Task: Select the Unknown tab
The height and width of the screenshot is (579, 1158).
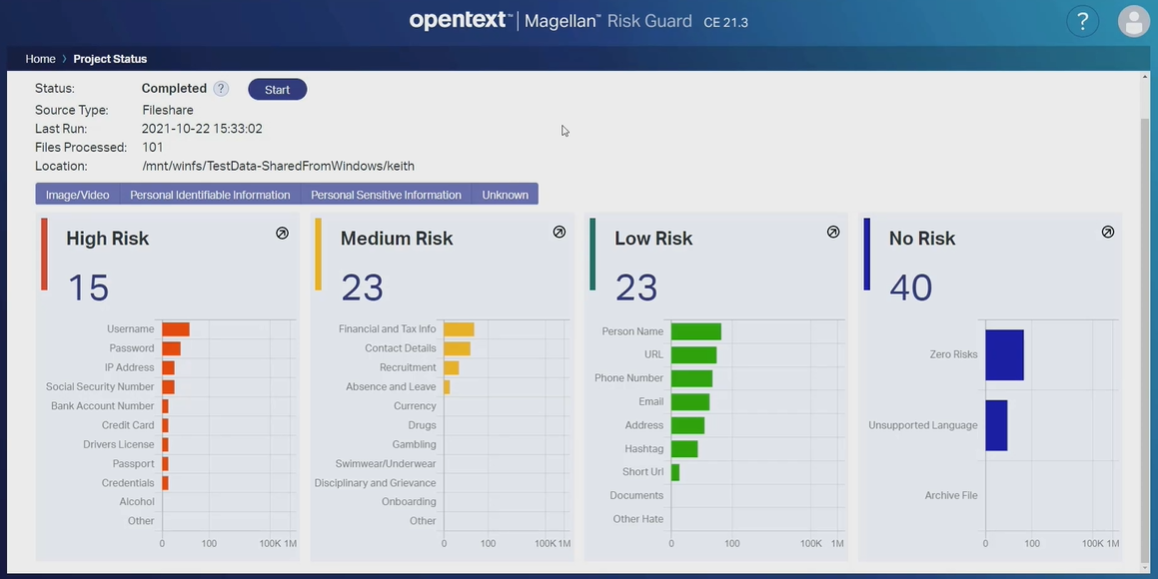Action: pyautogui.click(x=505, y=195)
